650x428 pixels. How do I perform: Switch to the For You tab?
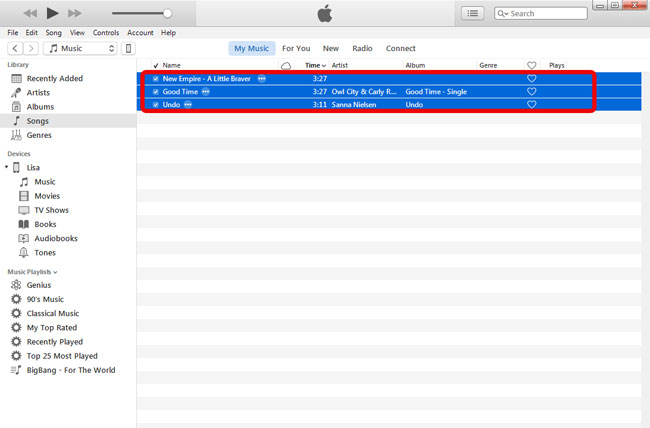click(x=296, y=48)
